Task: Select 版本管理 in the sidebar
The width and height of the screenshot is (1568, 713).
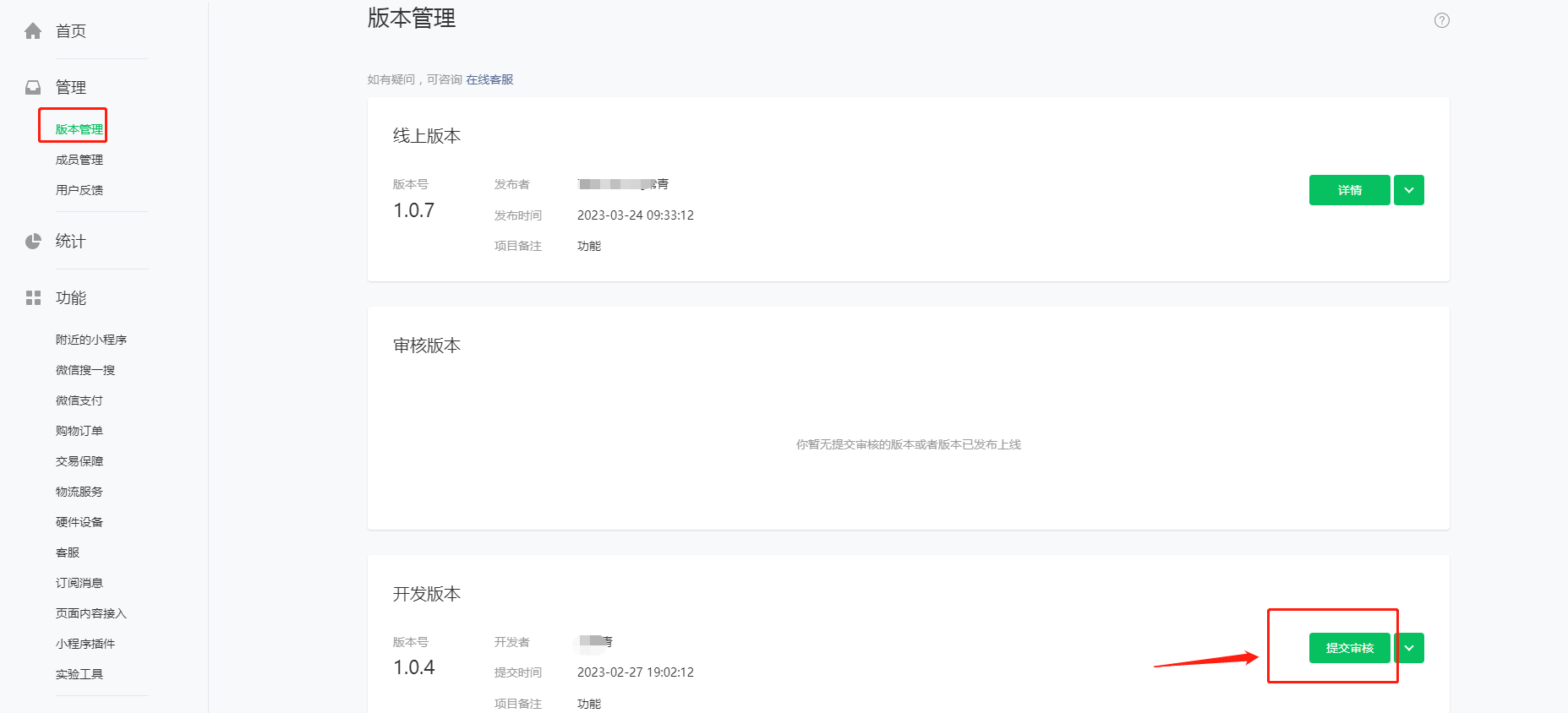Action: [79, 129]
